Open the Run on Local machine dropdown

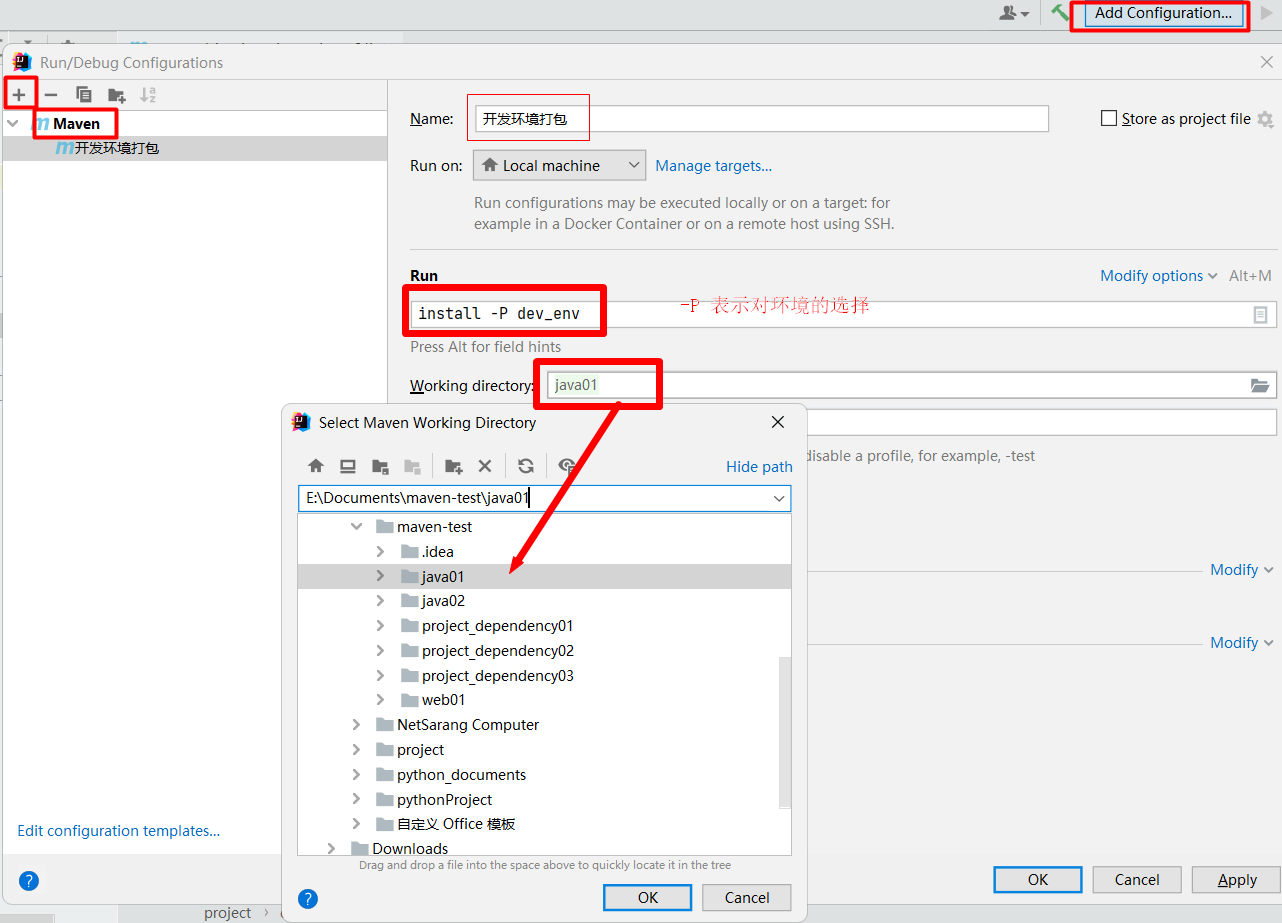pyautogui.click(x=560, y=166)
